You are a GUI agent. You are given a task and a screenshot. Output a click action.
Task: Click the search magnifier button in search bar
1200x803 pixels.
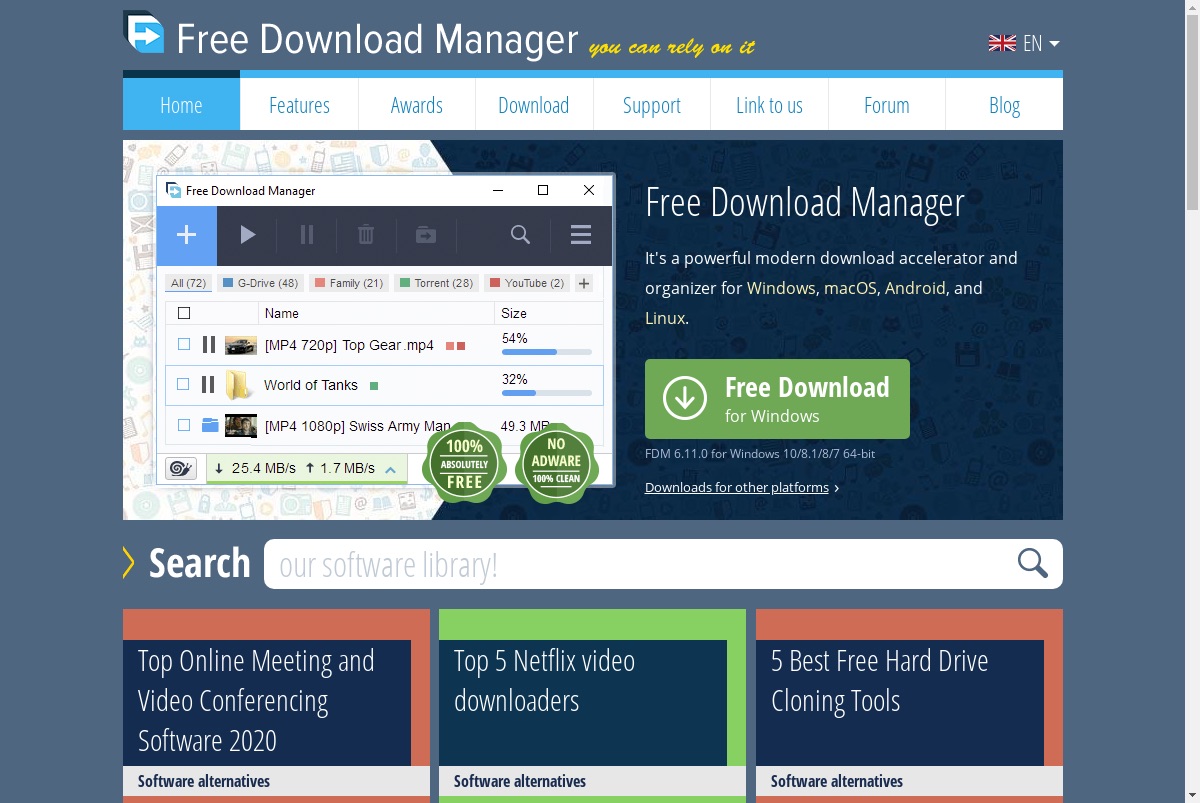point(1033,563)
